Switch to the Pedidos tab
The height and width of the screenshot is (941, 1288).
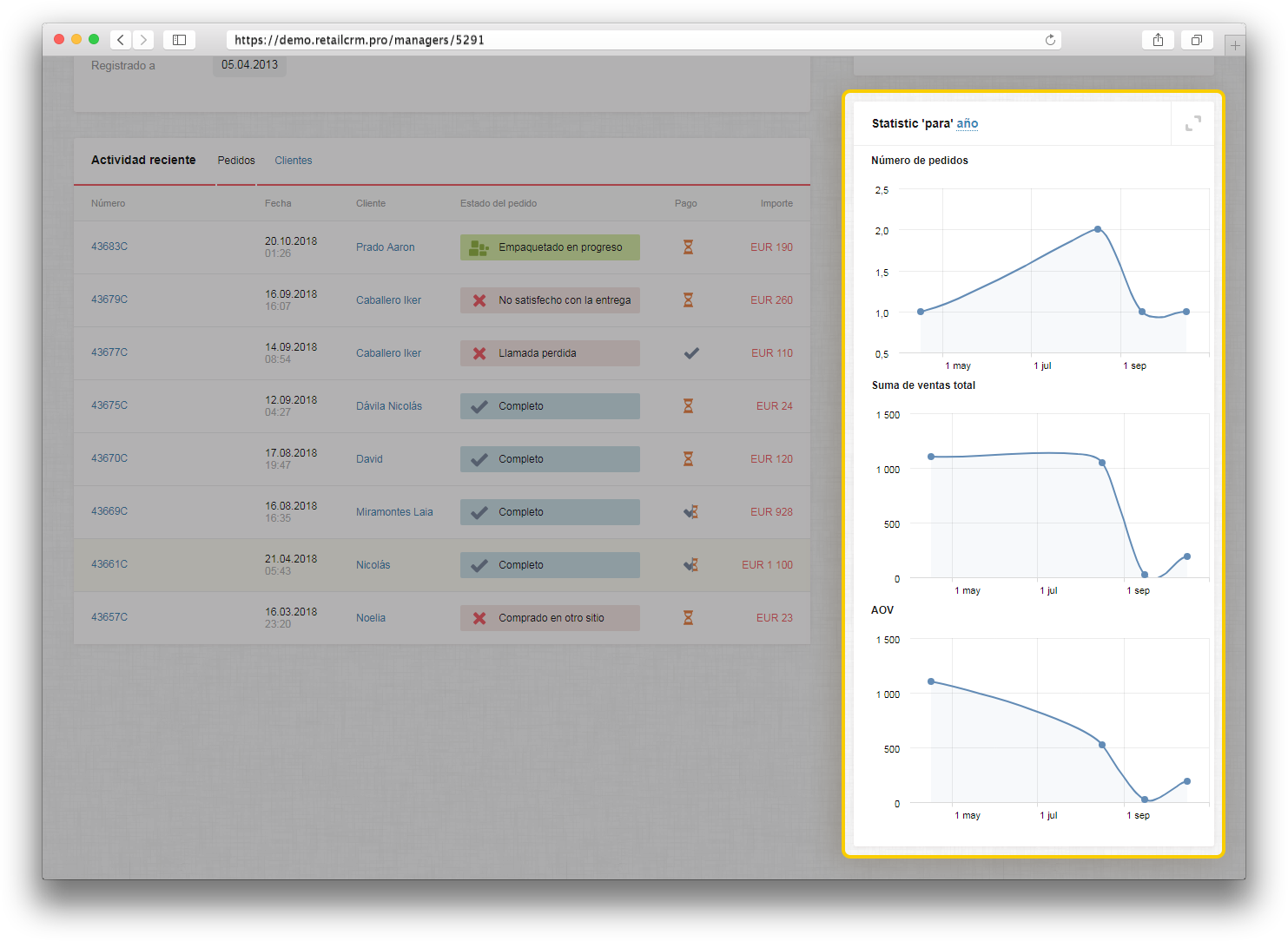tap(236, 161)
